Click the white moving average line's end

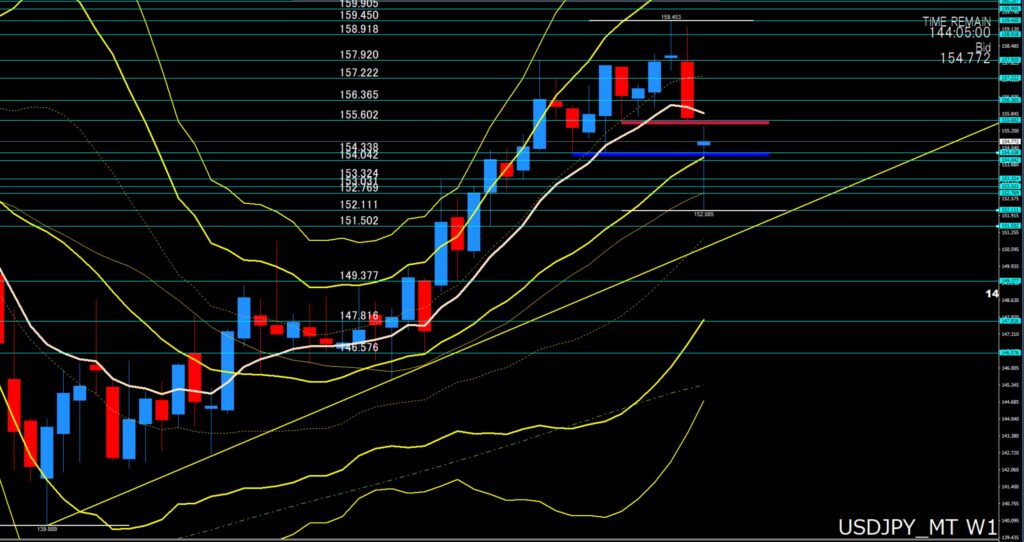coord(704,112)
